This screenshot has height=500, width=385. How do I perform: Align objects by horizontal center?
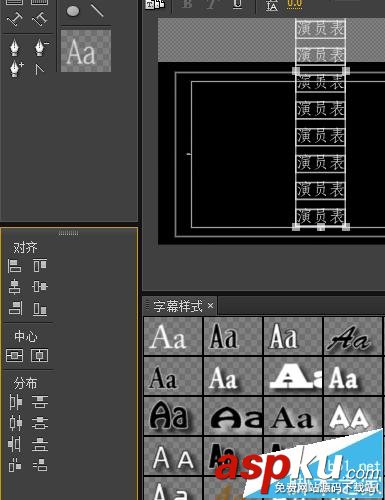tap(14, 287)
